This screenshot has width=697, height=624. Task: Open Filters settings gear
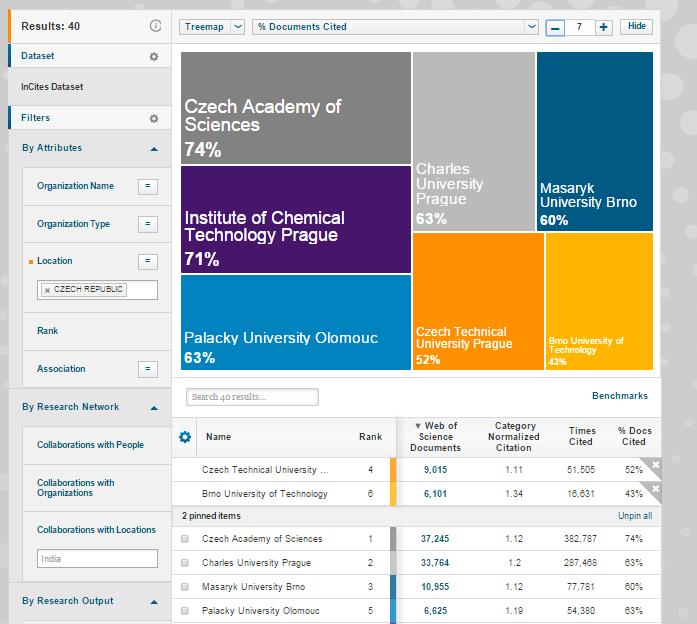coord(154,118)
